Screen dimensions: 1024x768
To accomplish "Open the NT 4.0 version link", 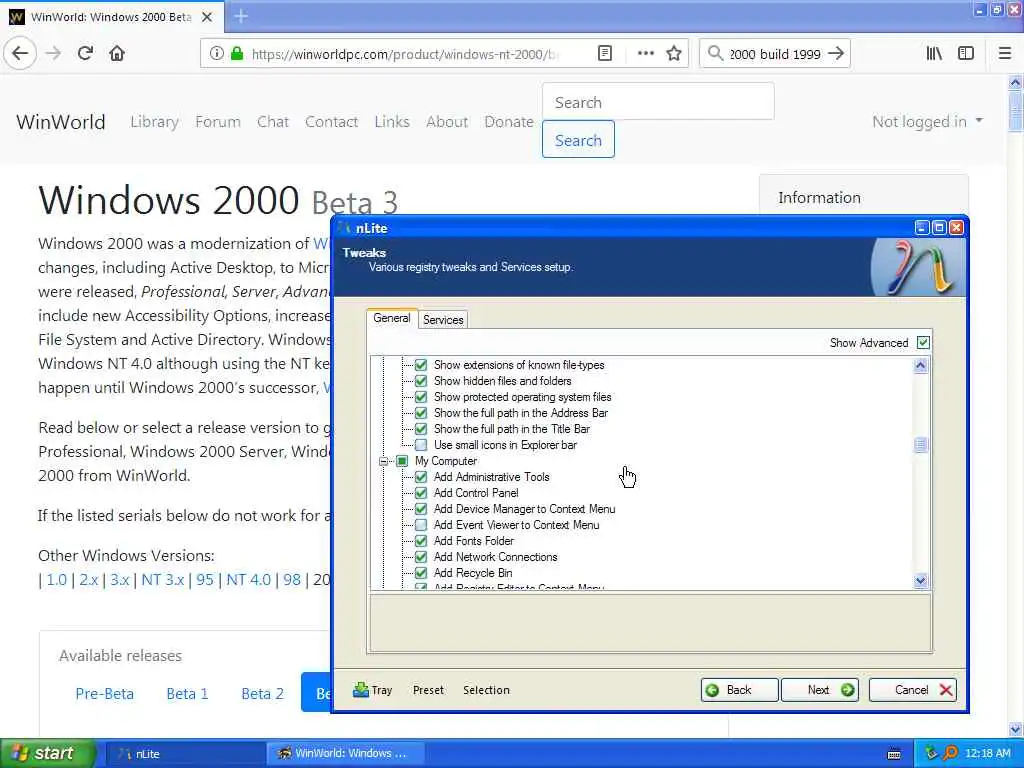I will 248,580.
